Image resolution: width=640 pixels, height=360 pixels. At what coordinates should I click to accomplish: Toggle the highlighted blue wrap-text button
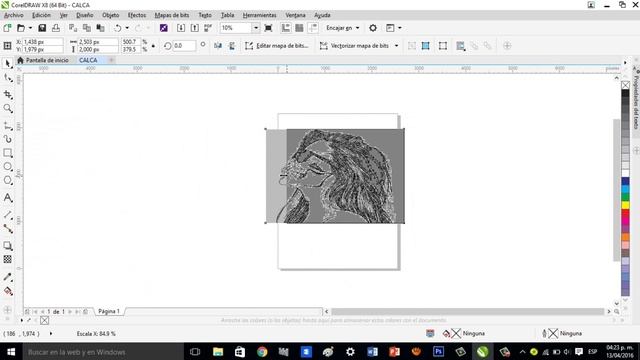point(425,46)
